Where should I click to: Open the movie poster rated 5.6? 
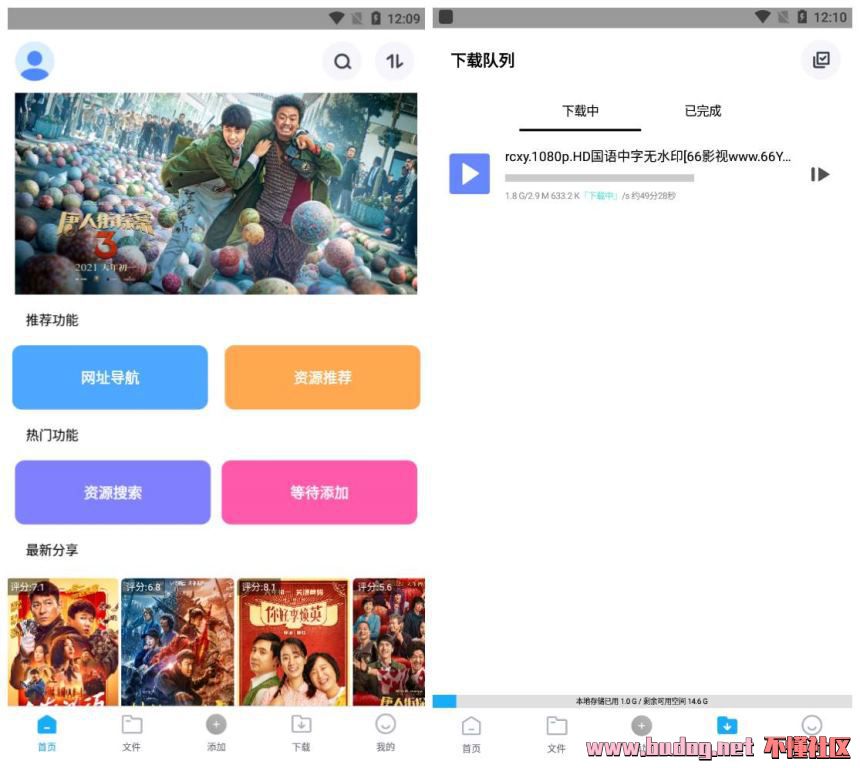(x=389, y=641)
